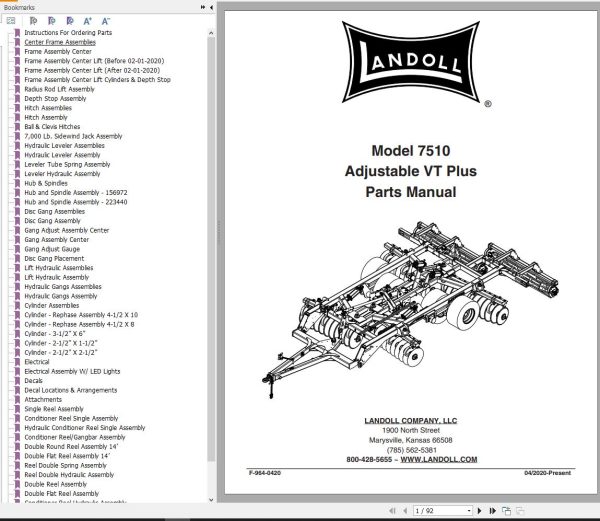Select Disc Gang Assemblies bookmark
Image resolution: width=600 pixels, height=521 pixels.
click(54, 211)
